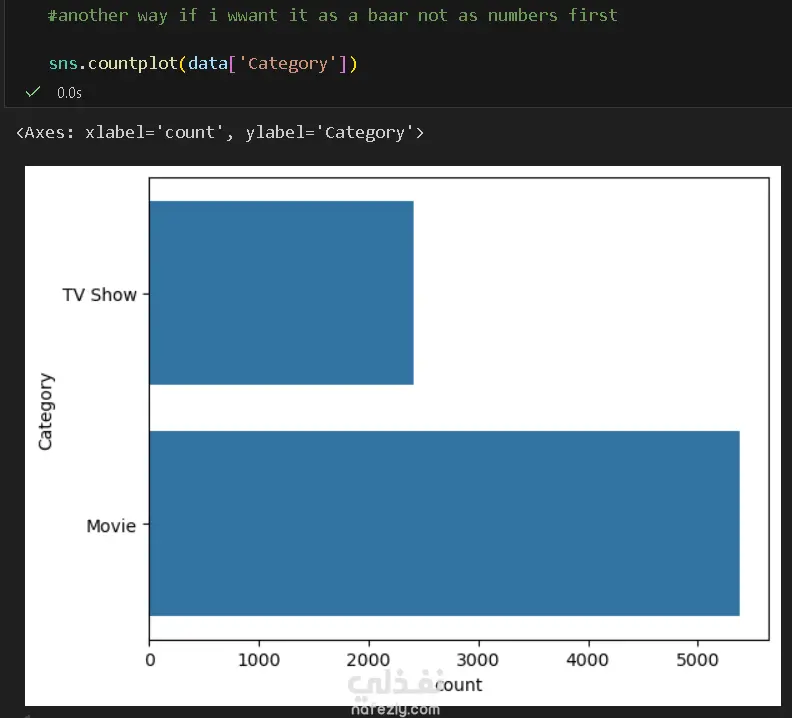Click the Arabic watermark logo
This screenshot has height=718, width=792.
(393, 690)
